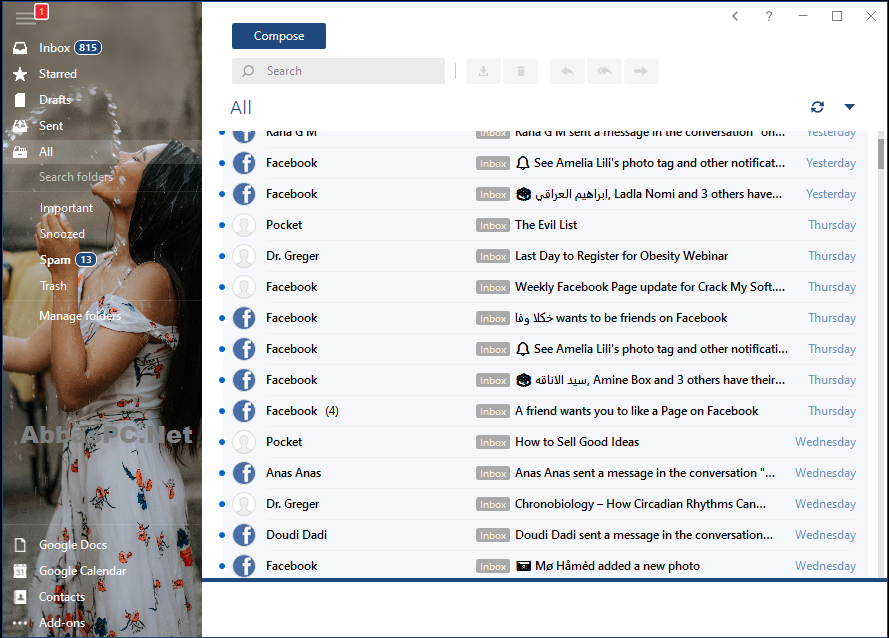The height and width of the screenshot is (638, 889).
Task: Click the refresh sync icon
Action: click(817, 107)
